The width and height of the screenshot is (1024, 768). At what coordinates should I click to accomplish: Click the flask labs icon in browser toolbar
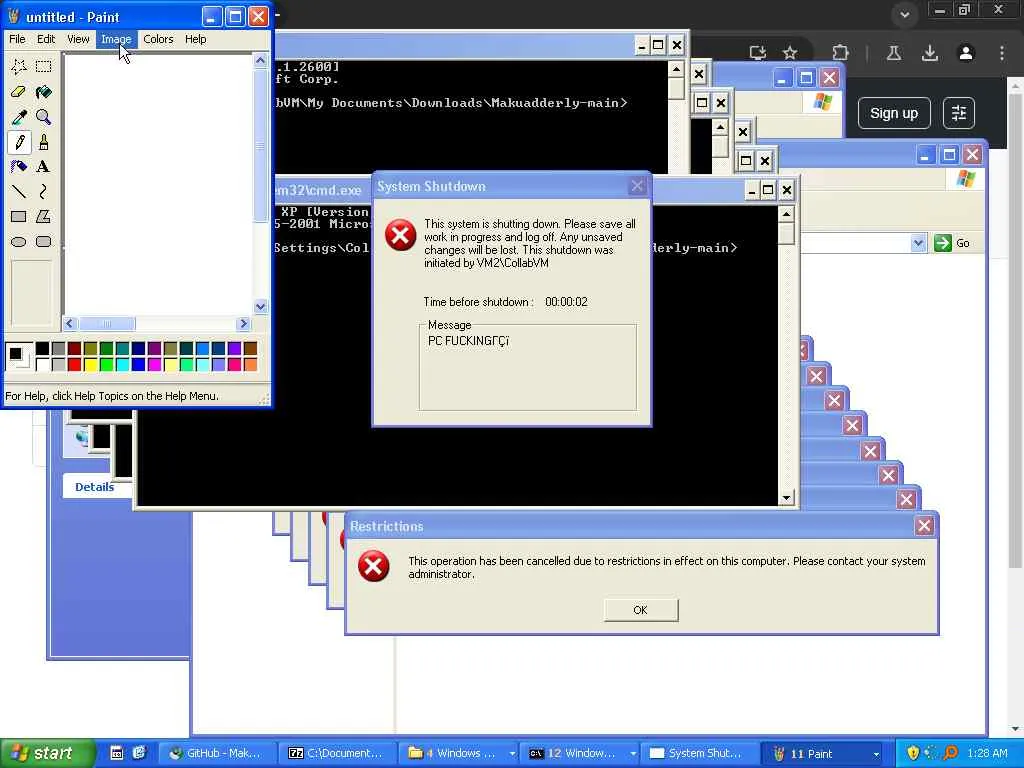pyautogui.click(x=894, y=53)
